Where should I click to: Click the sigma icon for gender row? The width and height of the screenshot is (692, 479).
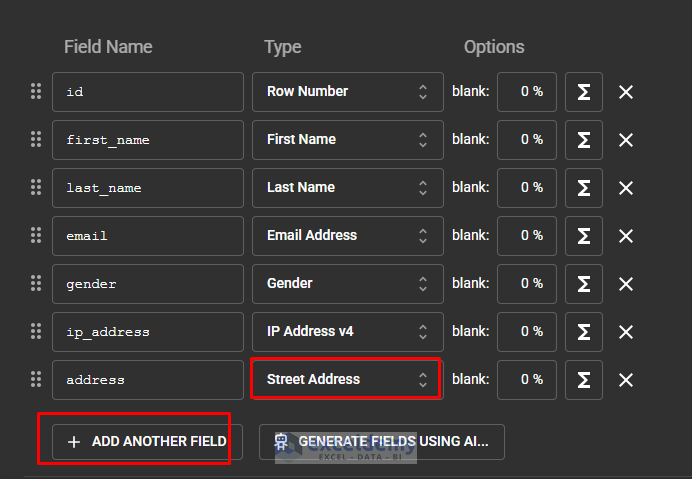point(584,284)
